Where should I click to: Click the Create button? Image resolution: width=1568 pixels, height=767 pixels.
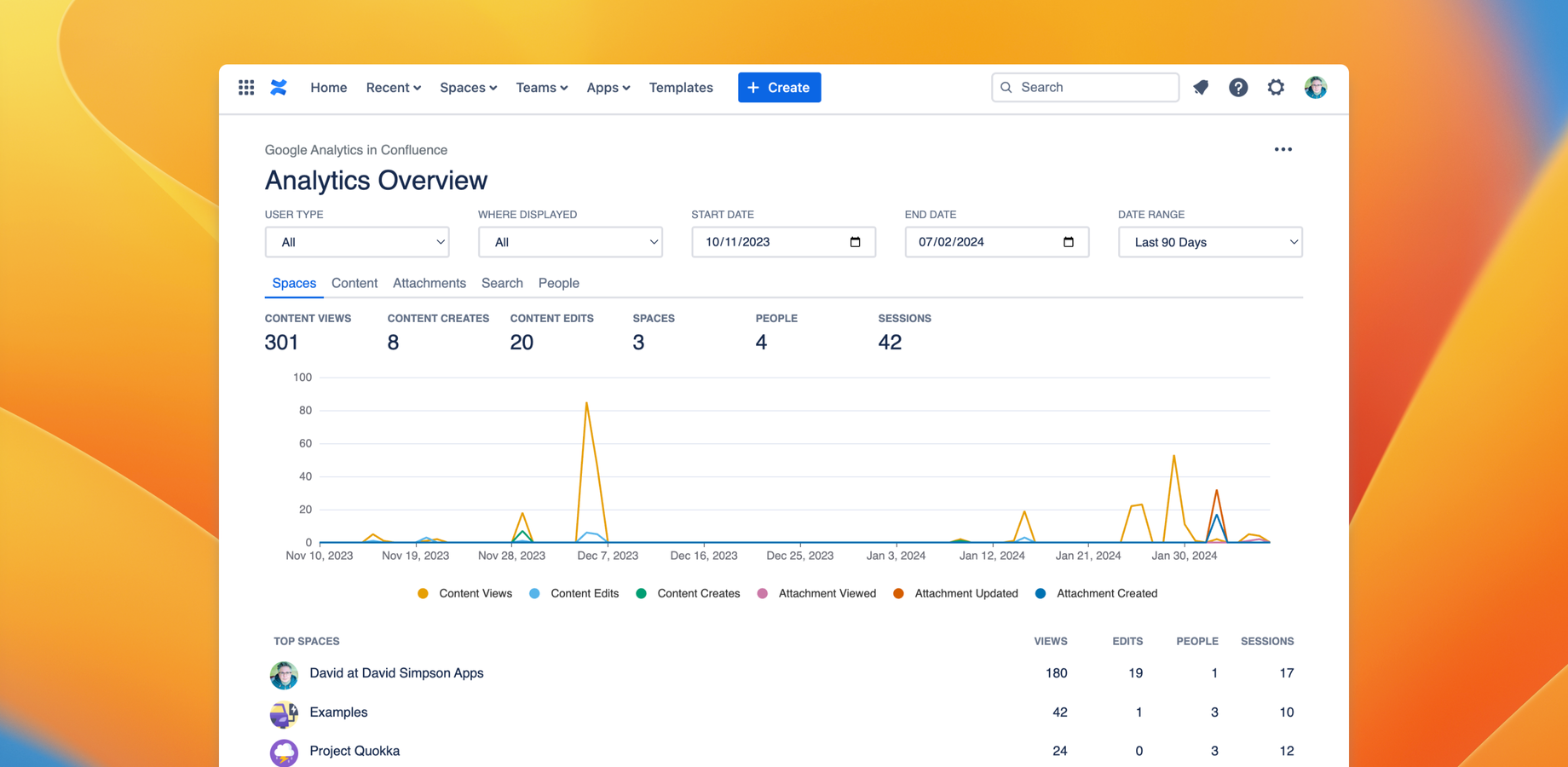click(x=779, y=87)
